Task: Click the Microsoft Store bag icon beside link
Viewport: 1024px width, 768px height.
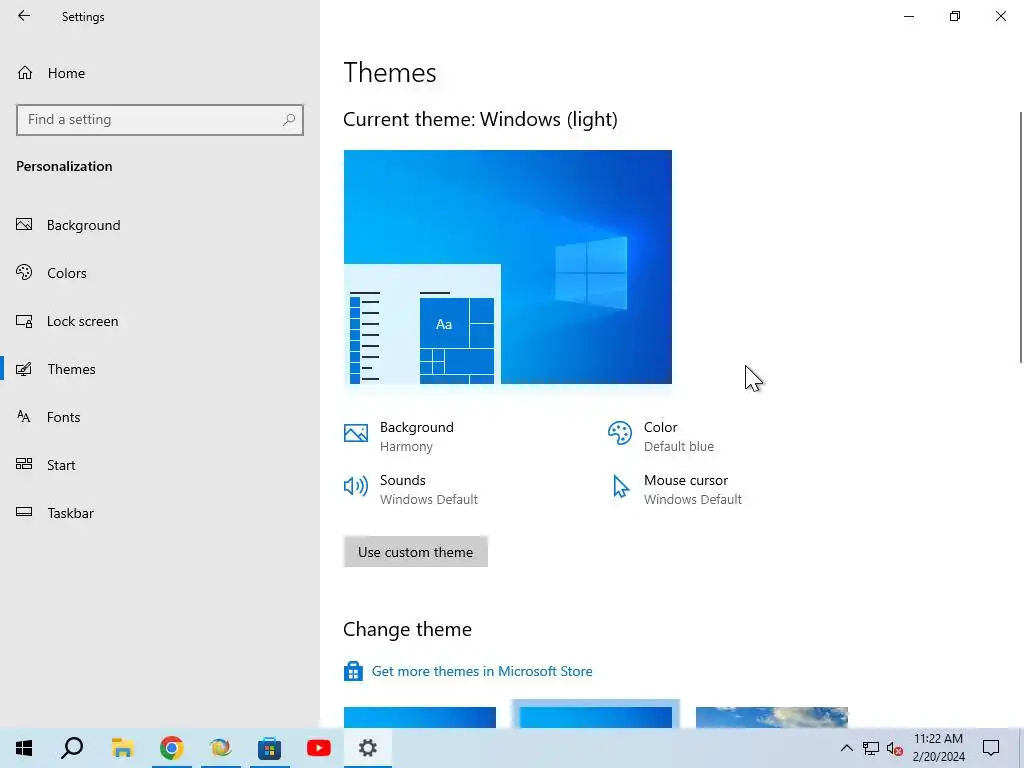Action: coord(353,671)
